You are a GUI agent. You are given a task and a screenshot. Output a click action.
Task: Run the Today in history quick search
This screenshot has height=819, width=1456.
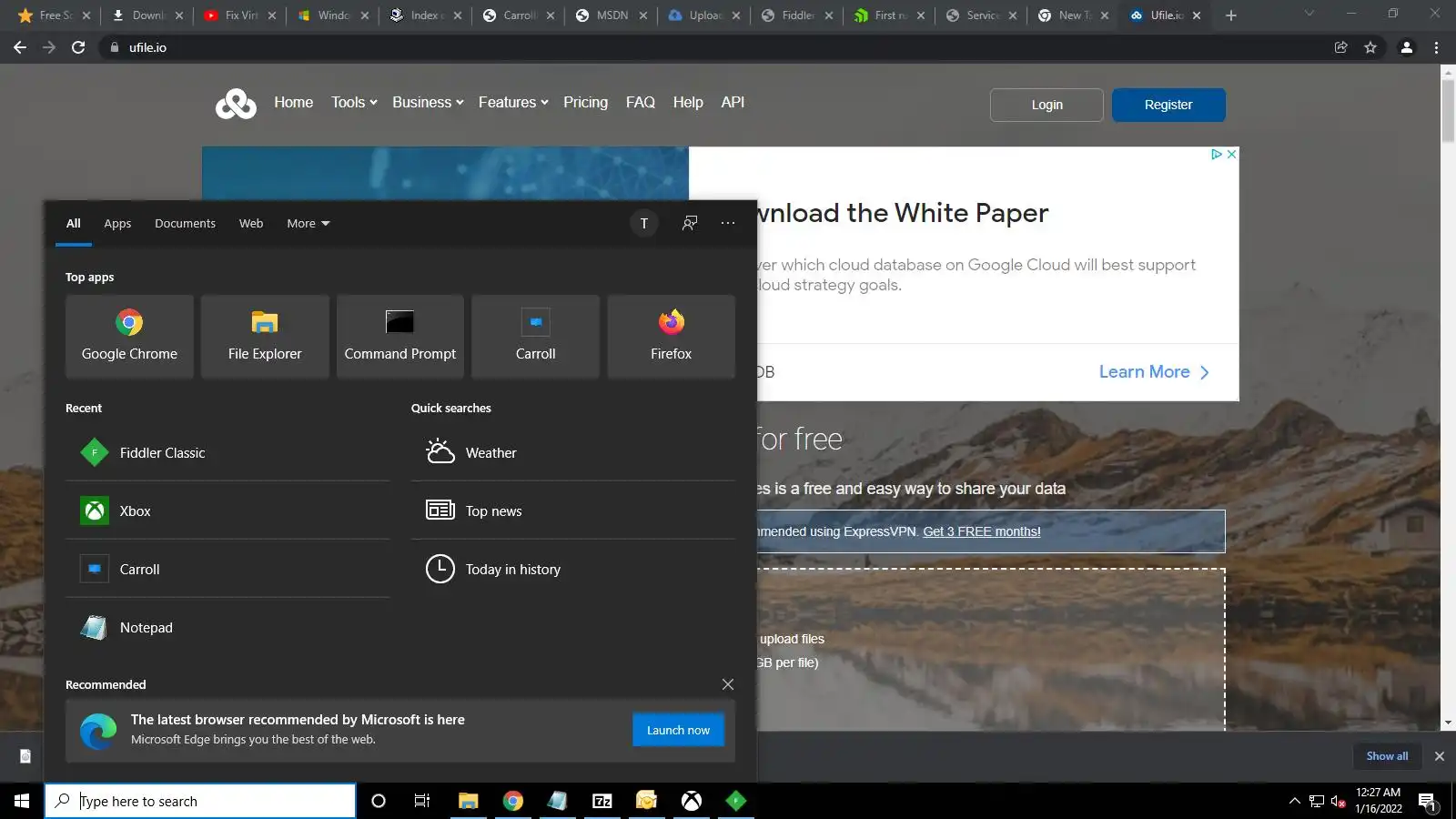click(573, 569)
